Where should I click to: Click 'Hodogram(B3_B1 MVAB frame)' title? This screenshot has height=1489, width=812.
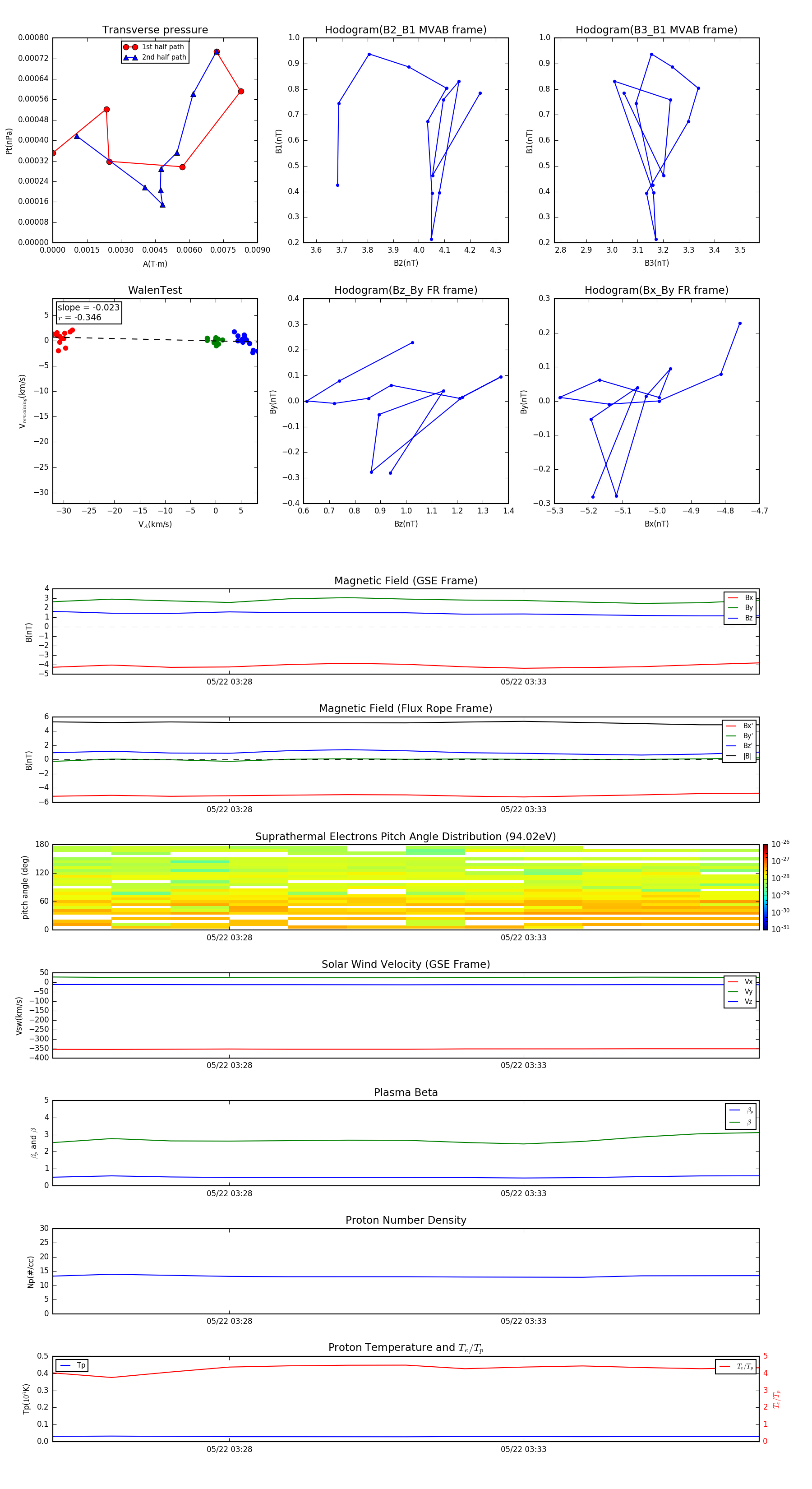click(x=656, y=29)
